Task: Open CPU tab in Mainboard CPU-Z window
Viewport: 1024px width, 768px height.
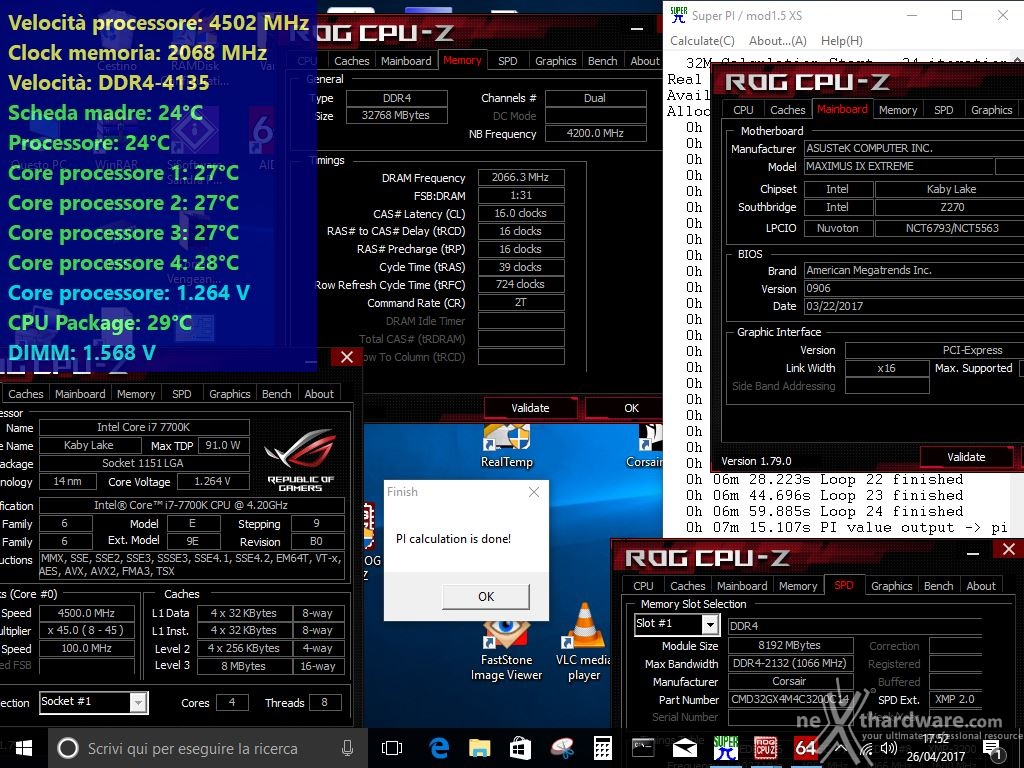Action: click(743, 110)
